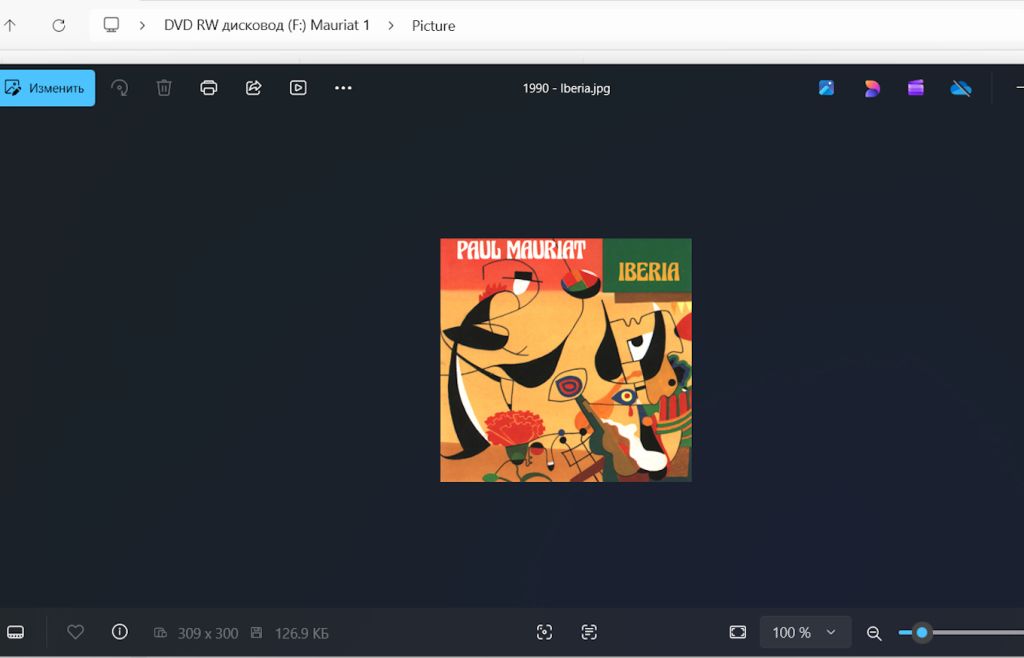Image resolution: width=1024 pixels, height=658 pixels.
Task: Select the Picture folder breadcrumb
Action: (434, 25)
